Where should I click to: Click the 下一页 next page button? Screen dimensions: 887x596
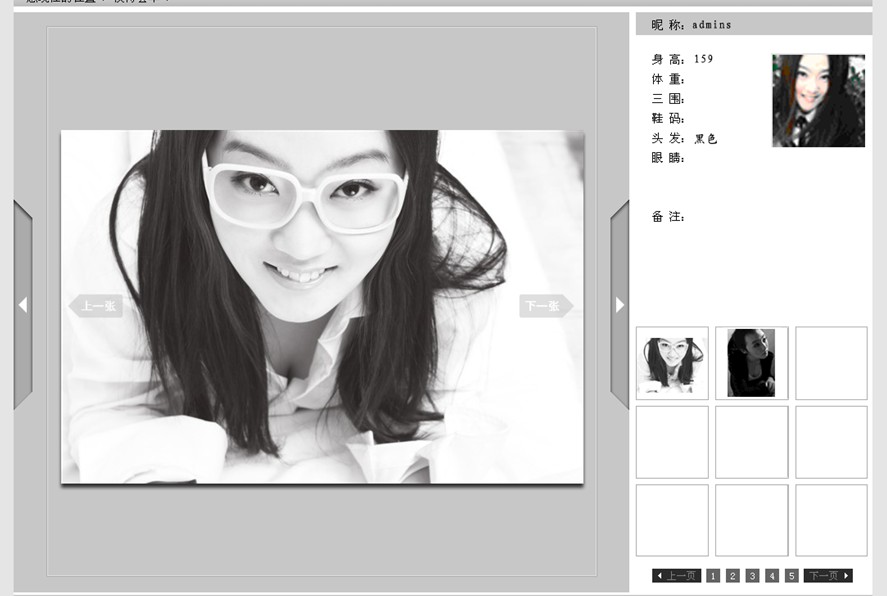coord(828,576)
